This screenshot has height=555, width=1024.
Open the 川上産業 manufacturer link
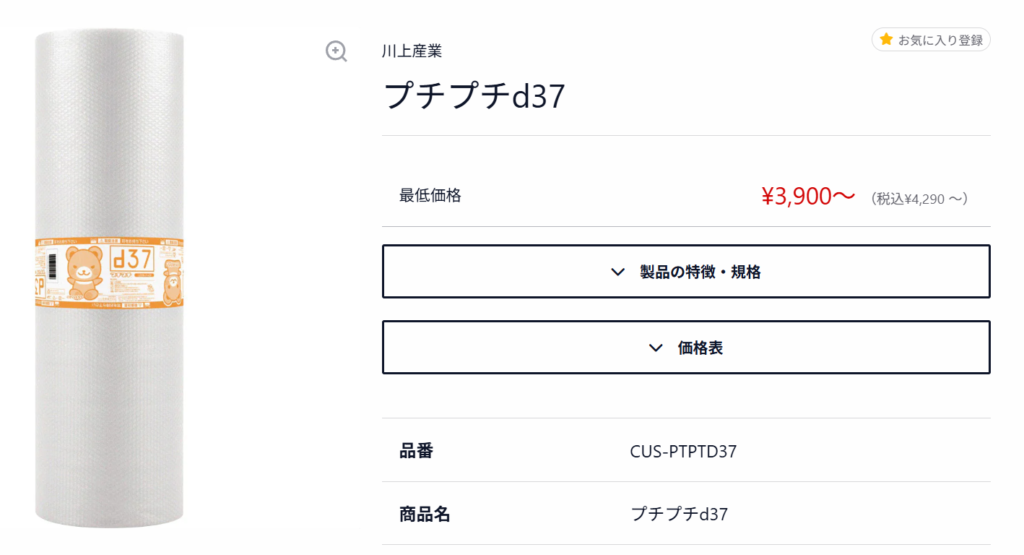pyautogui.click(x=412, y=51)
